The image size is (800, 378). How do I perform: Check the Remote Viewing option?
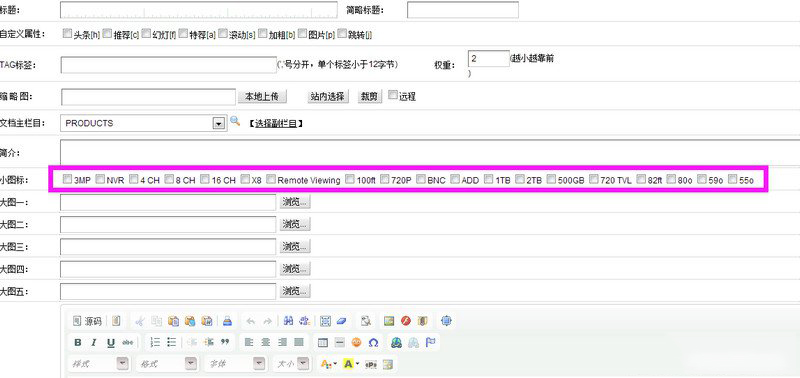271,179
